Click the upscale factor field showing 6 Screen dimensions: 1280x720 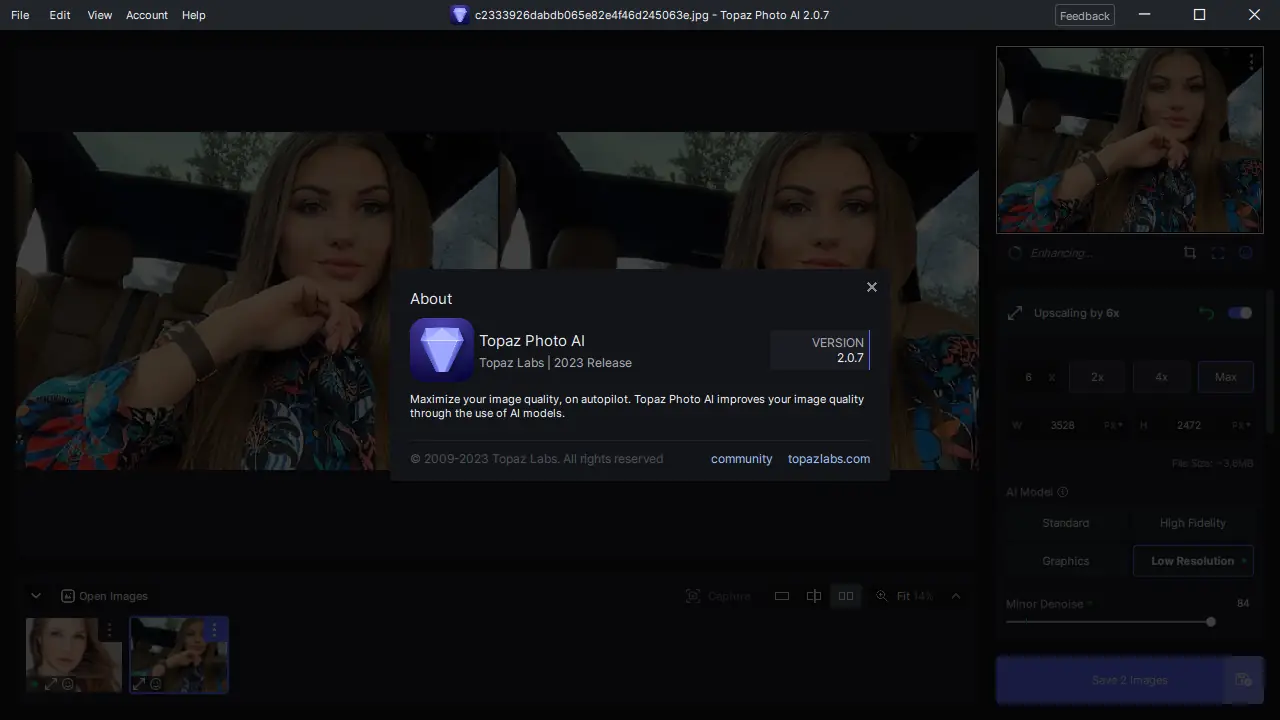1028,377
